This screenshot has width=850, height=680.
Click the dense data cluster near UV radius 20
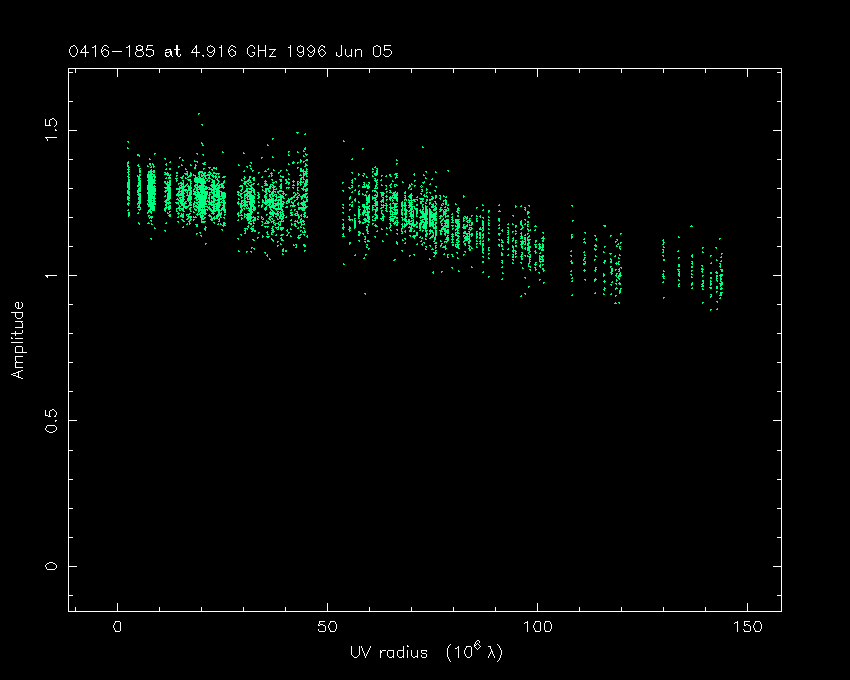(x=202, y=195)
